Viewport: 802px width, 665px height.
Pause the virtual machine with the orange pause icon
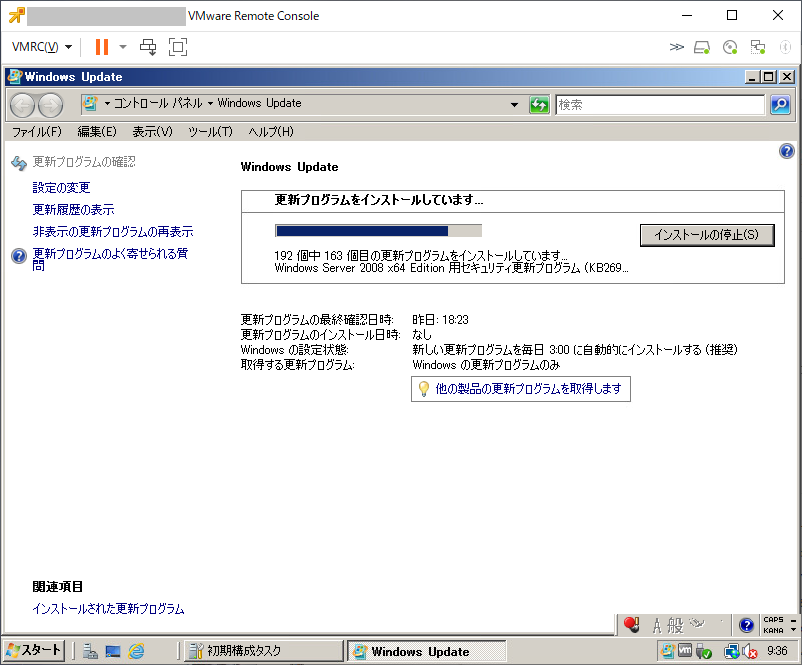click(x=102, y=47)
